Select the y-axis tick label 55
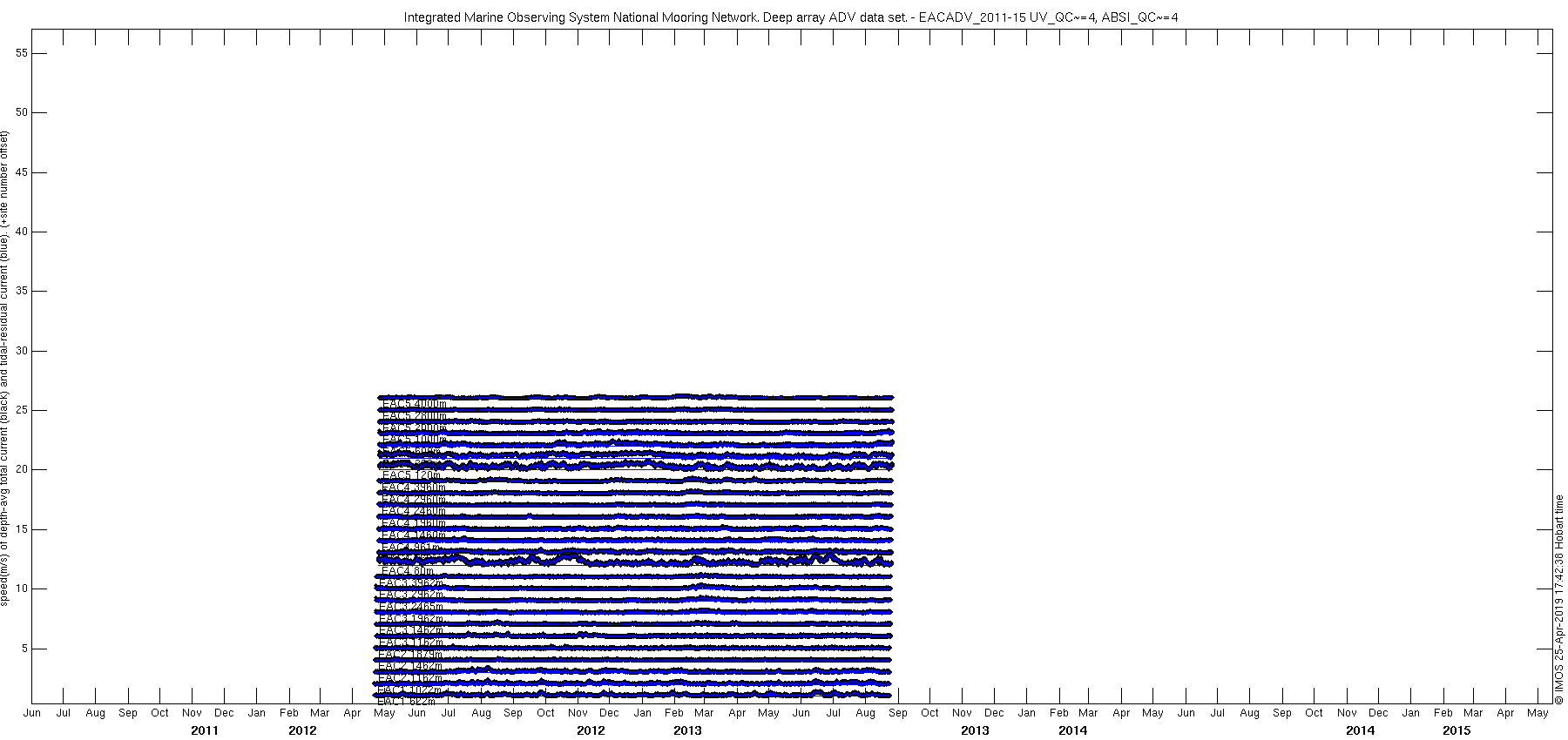This screenshot has height=740, width=1568. pos(22,53)
